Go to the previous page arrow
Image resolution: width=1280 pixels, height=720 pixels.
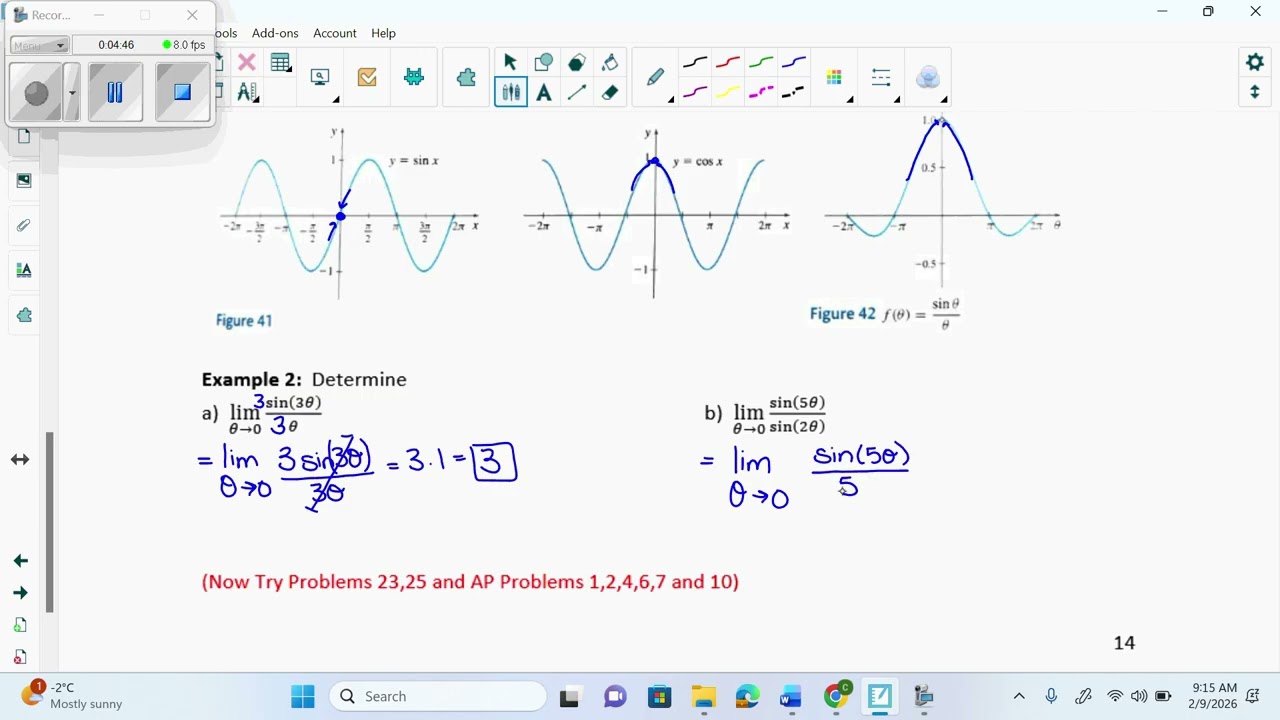pyautogui.click(x=20, y=561)
